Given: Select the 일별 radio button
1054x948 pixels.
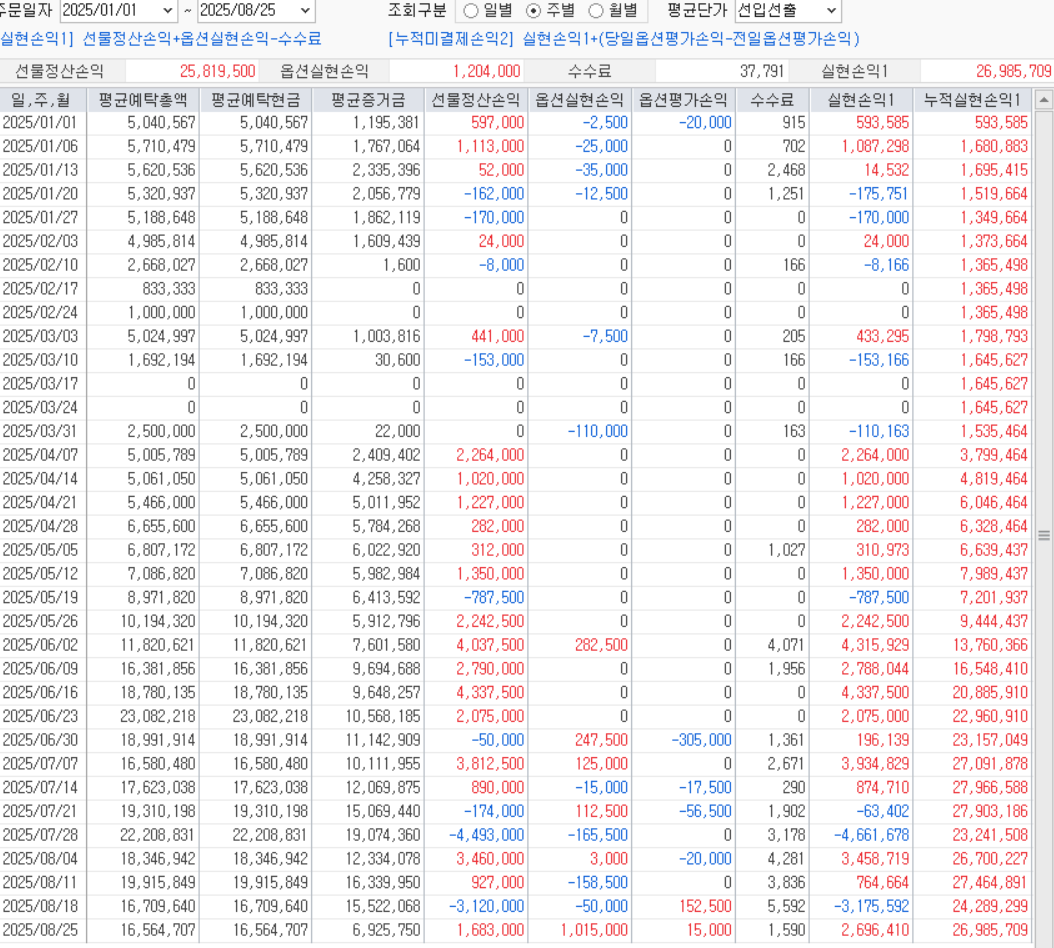Looking at the screenshot, I should point(471,11).
